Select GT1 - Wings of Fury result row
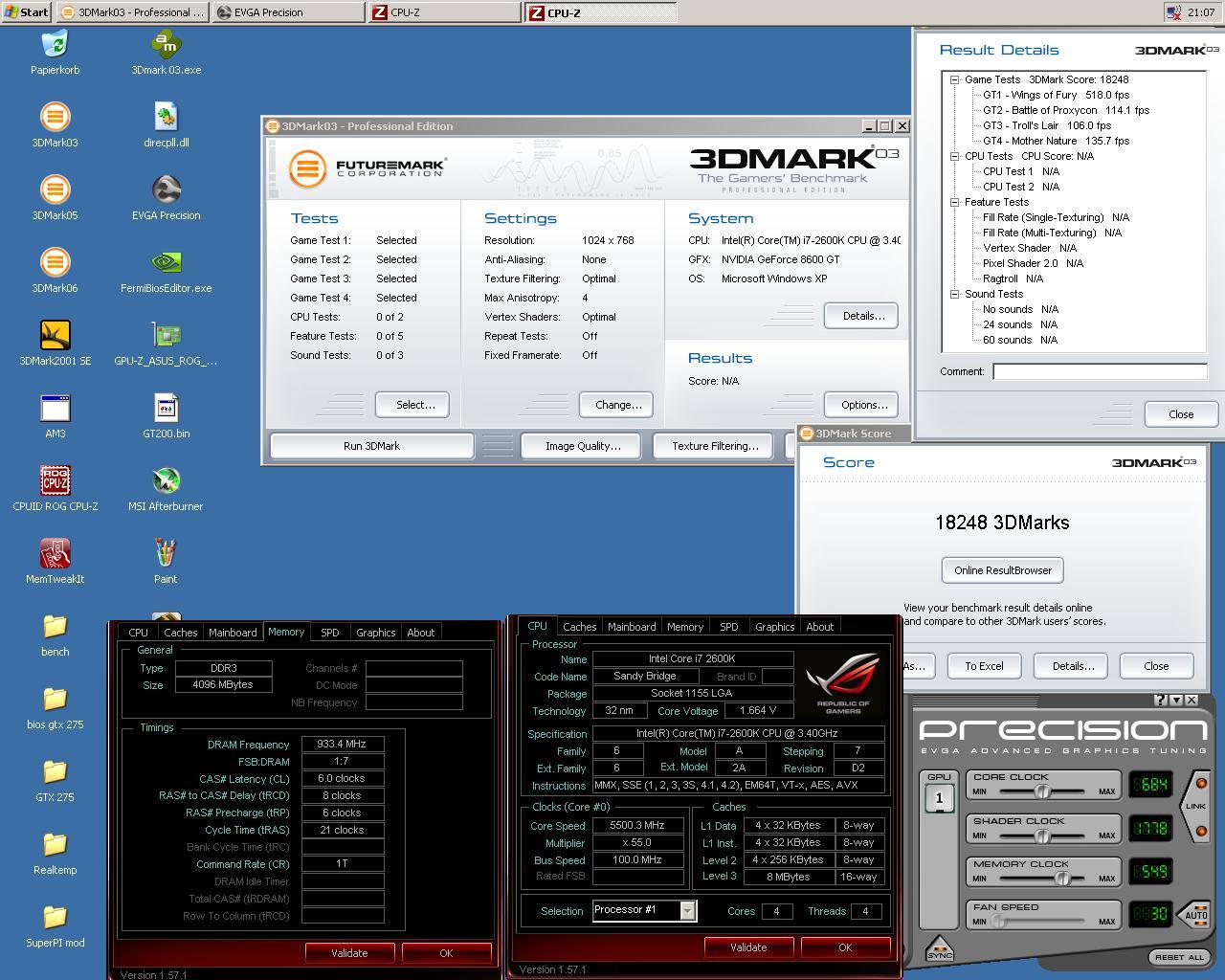Image resolution: width=1225 pixels, height=980 pixels. (x=1056, y=95)
